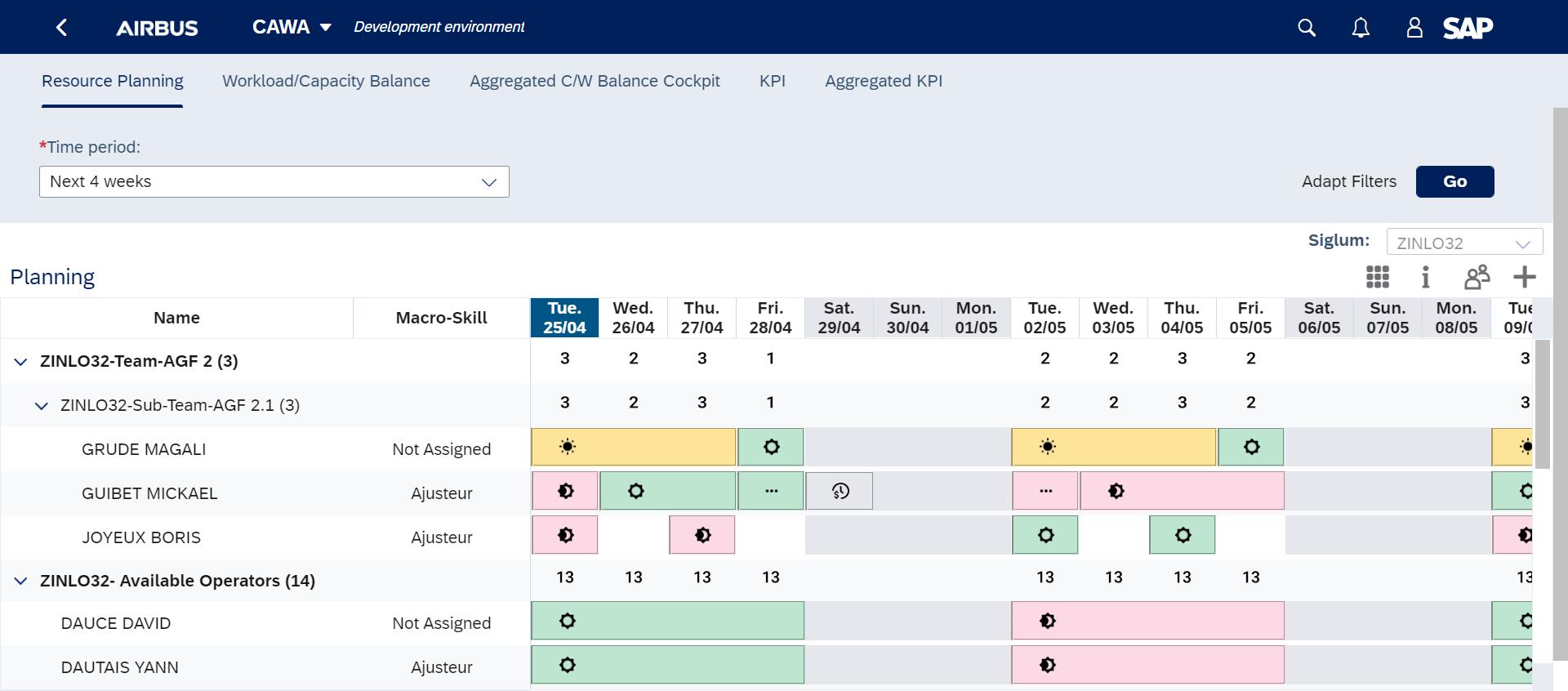Select Dauce David's pink shift starting 02/05
1568x691 pixels.
1148,621
